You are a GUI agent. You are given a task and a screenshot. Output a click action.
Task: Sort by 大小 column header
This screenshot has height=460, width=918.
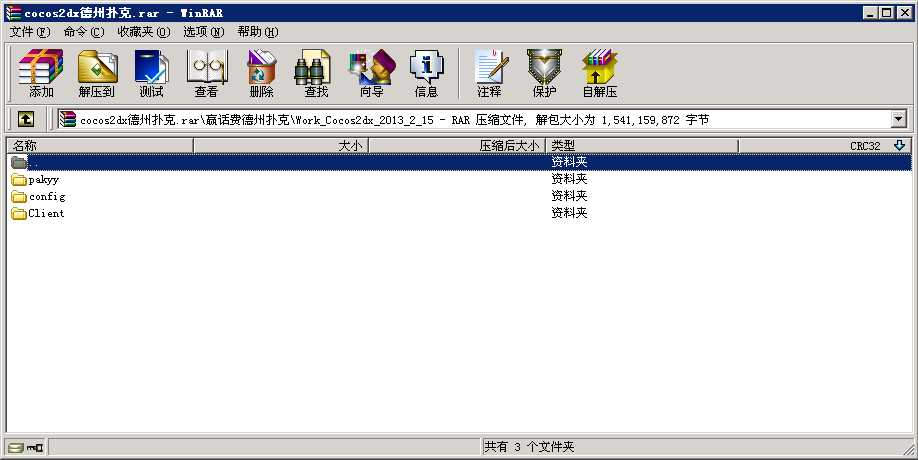(x=281, y=146)
